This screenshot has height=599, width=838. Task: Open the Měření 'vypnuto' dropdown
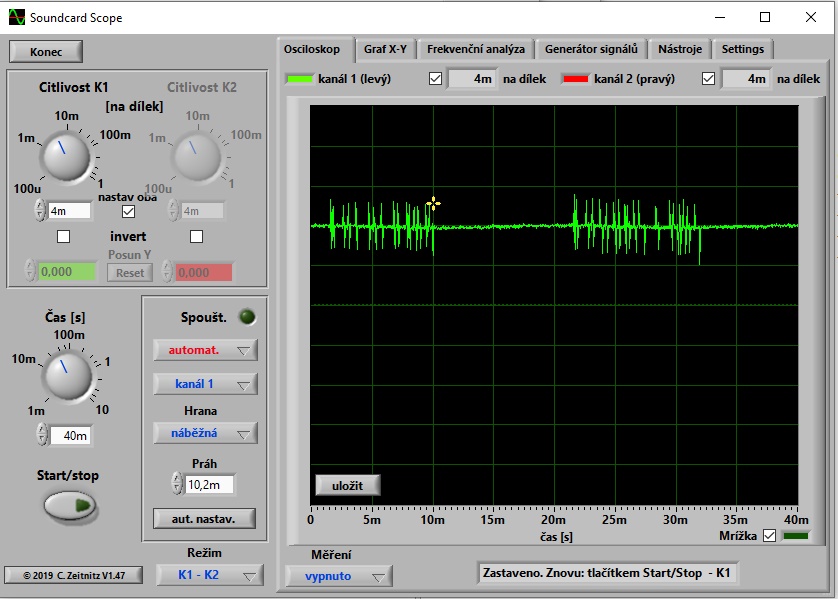338,576
